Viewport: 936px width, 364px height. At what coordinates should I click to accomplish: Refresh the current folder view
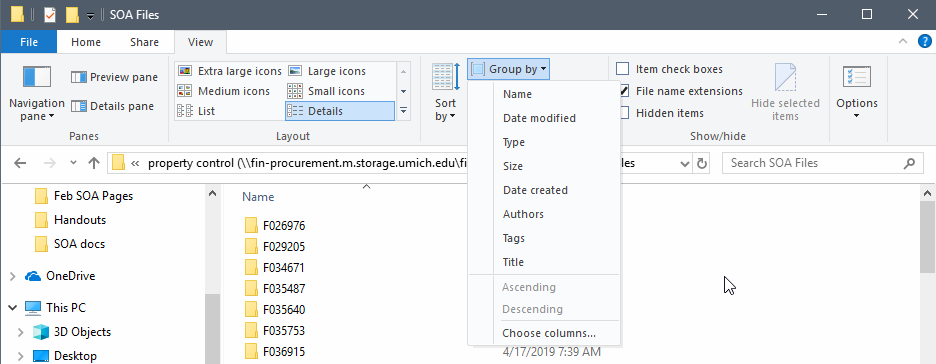click(702, 163)
